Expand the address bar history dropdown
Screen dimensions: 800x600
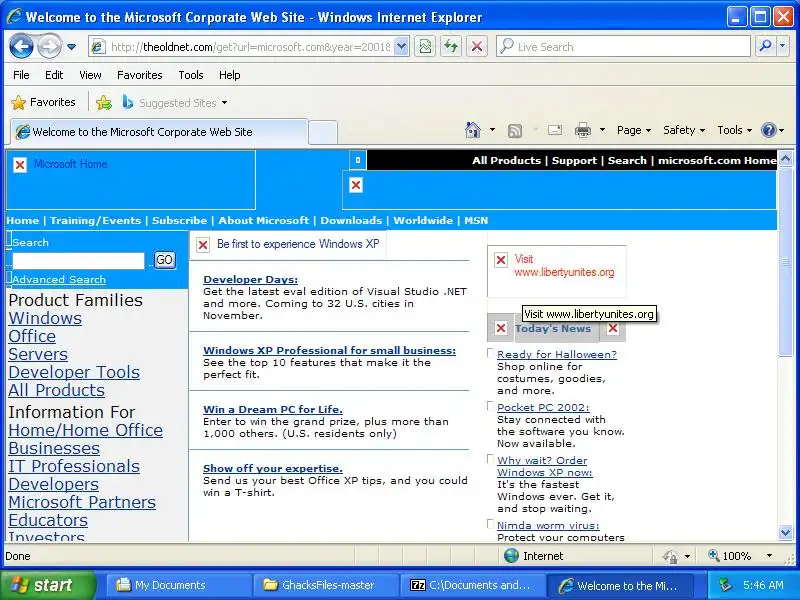point(402,47)
